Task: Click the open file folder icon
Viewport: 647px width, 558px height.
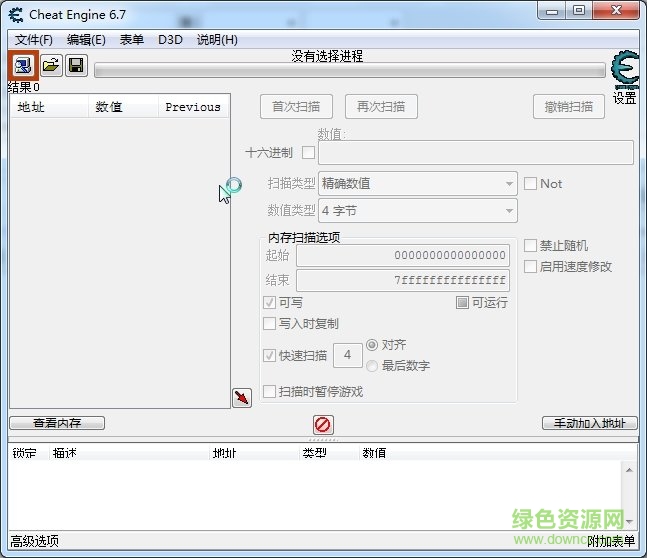Action: (x=51, y=65)
